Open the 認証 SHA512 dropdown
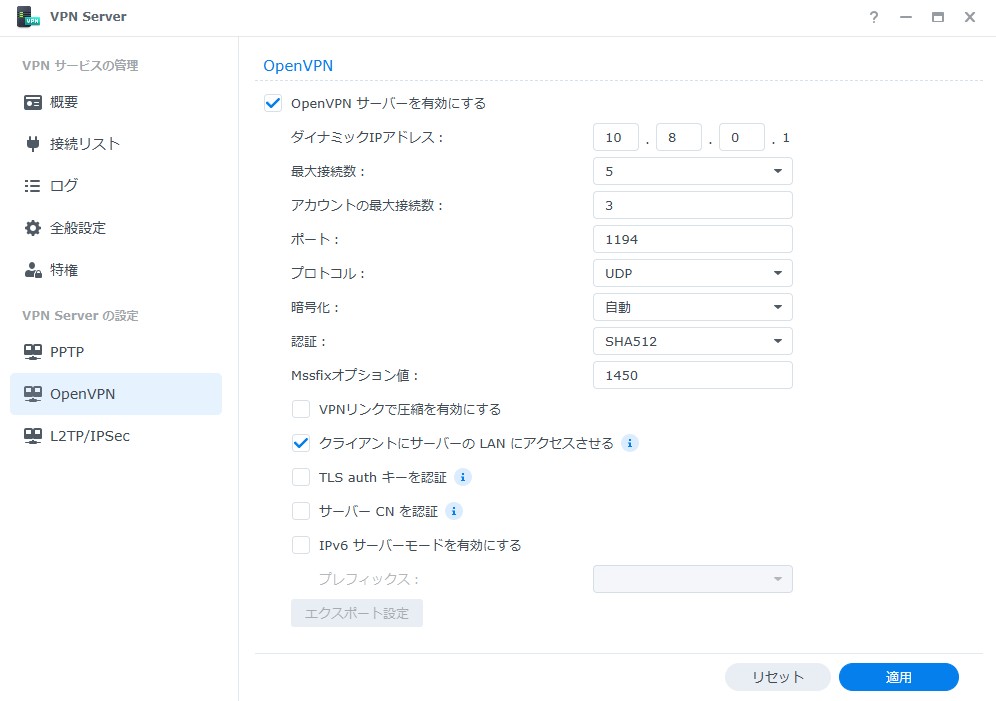Viewport: 996px width, 701px height. (x=692, y=341)
